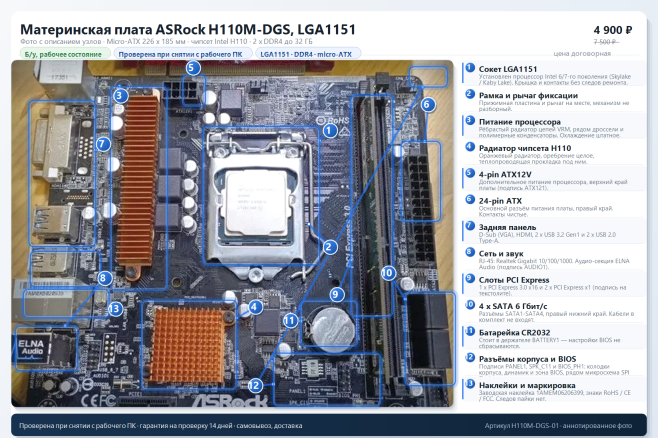Click the legend entry 'Батарейка CR2032'
658x438 pixels.
coord(554,338)
